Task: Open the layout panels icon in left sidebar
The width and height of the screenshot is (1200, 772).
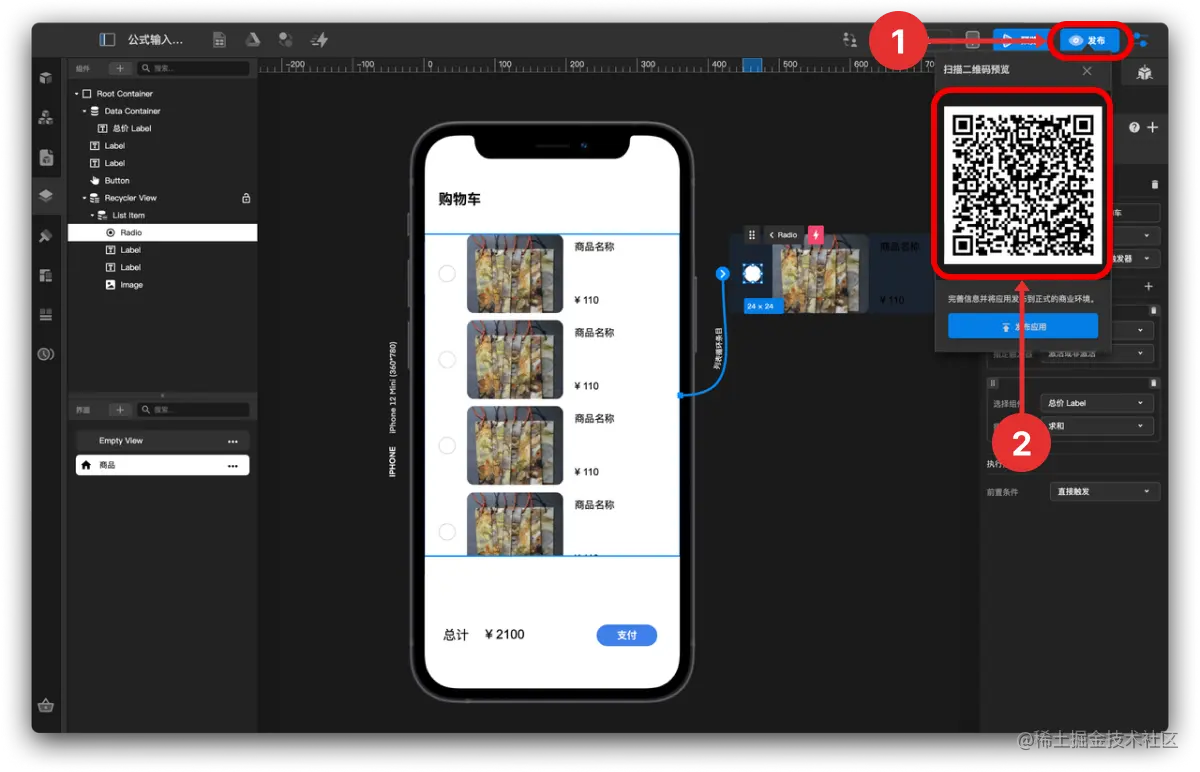Action: 45,275
